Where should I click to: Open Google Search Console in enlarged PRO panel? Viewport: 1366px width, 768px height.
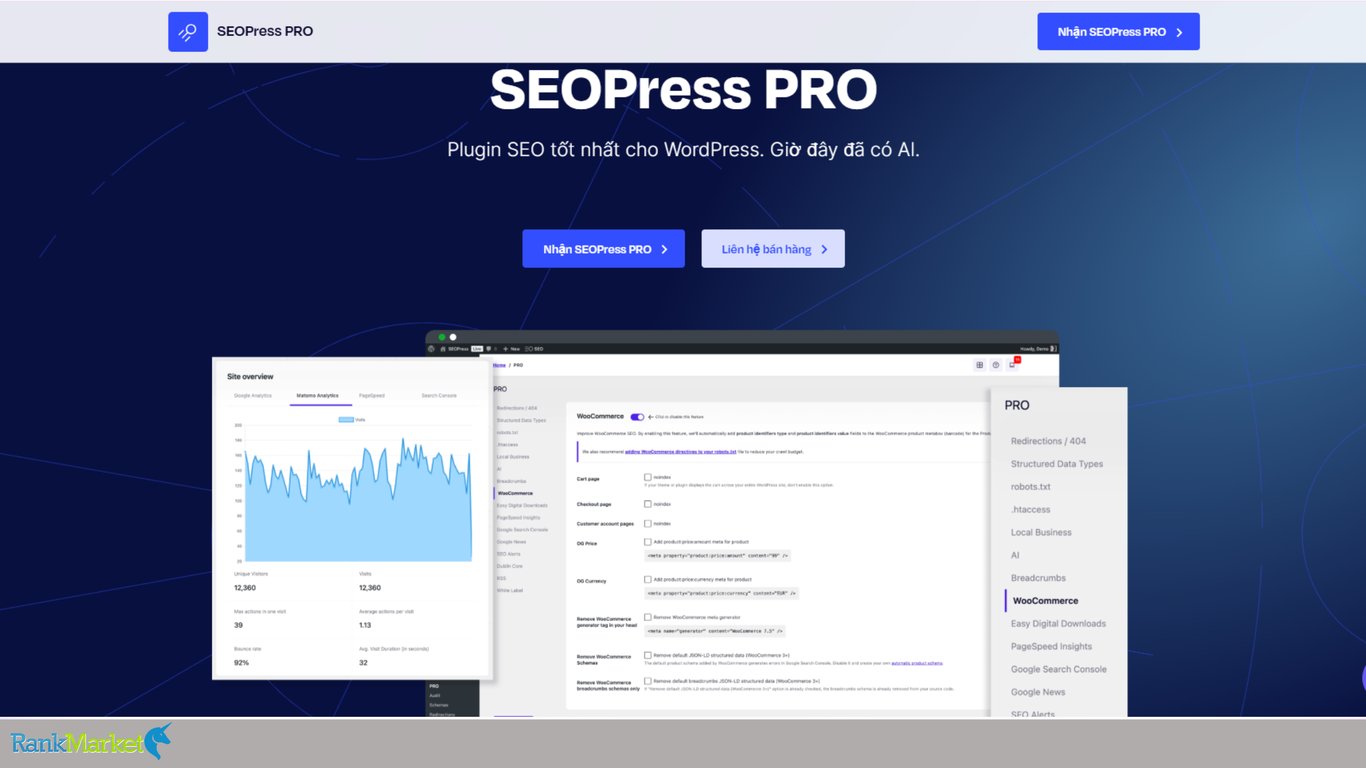(1058, 669)
